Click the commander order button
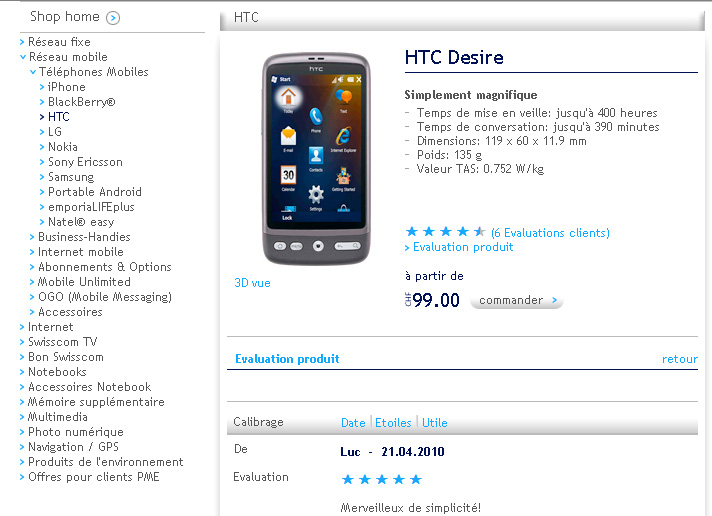712x516 pixels. (517, 300)
